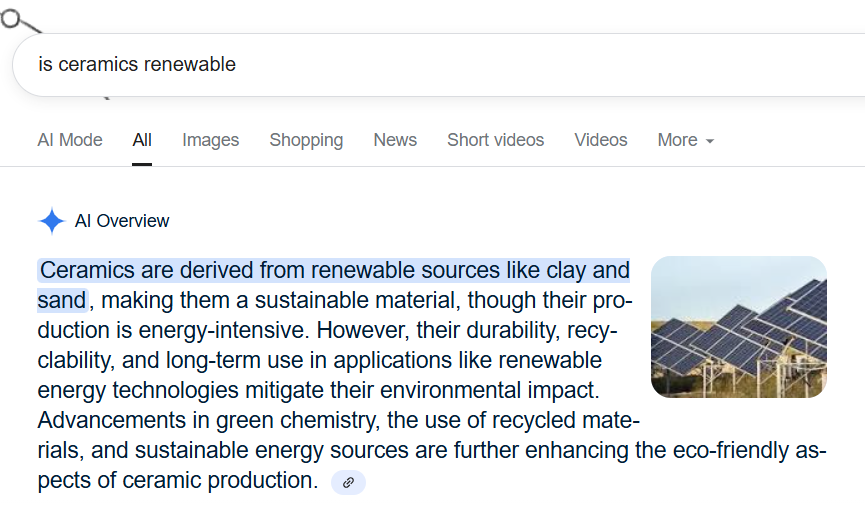Open the solar panels thumbnail image

tap(738, 327)
